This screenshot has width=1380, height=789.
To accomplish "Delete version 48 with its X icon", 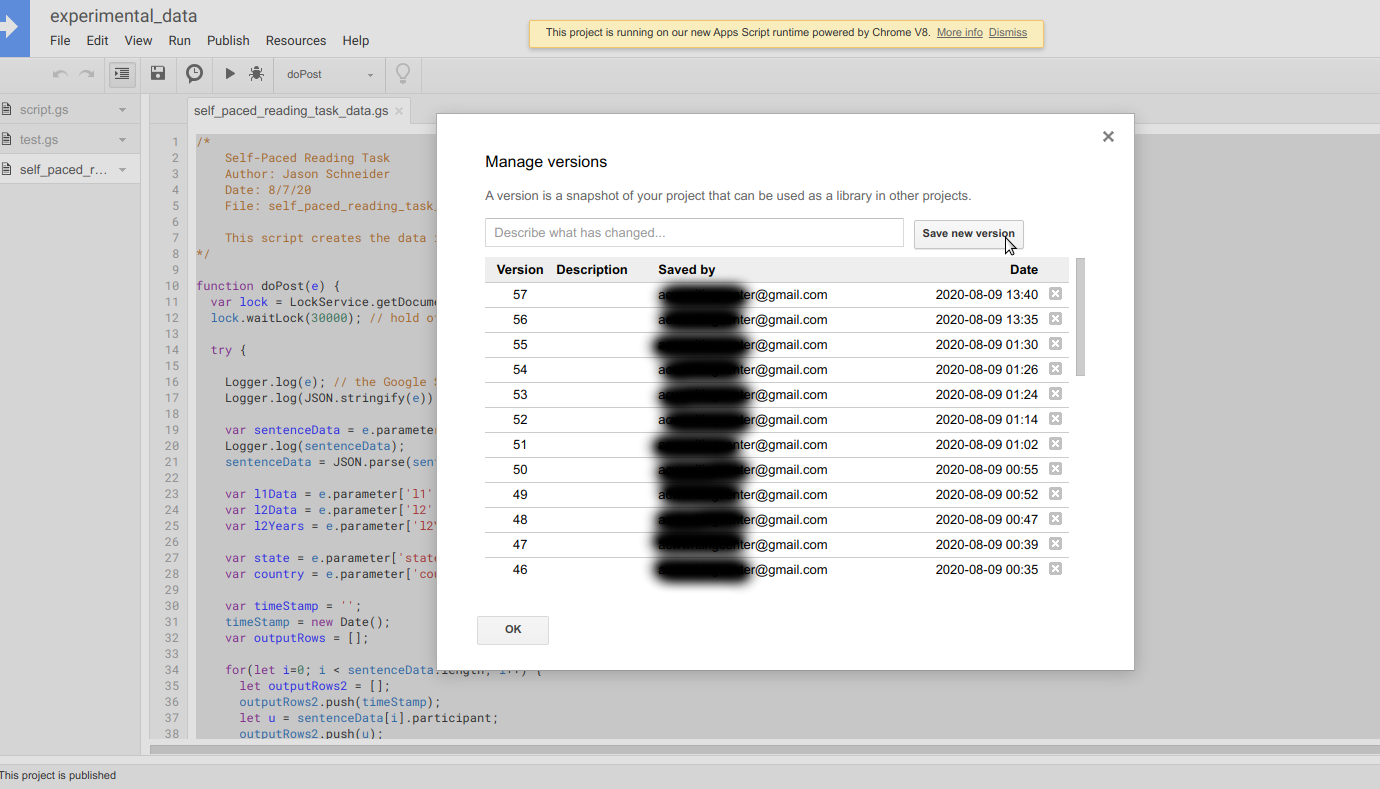I will tap(1055, 519).
